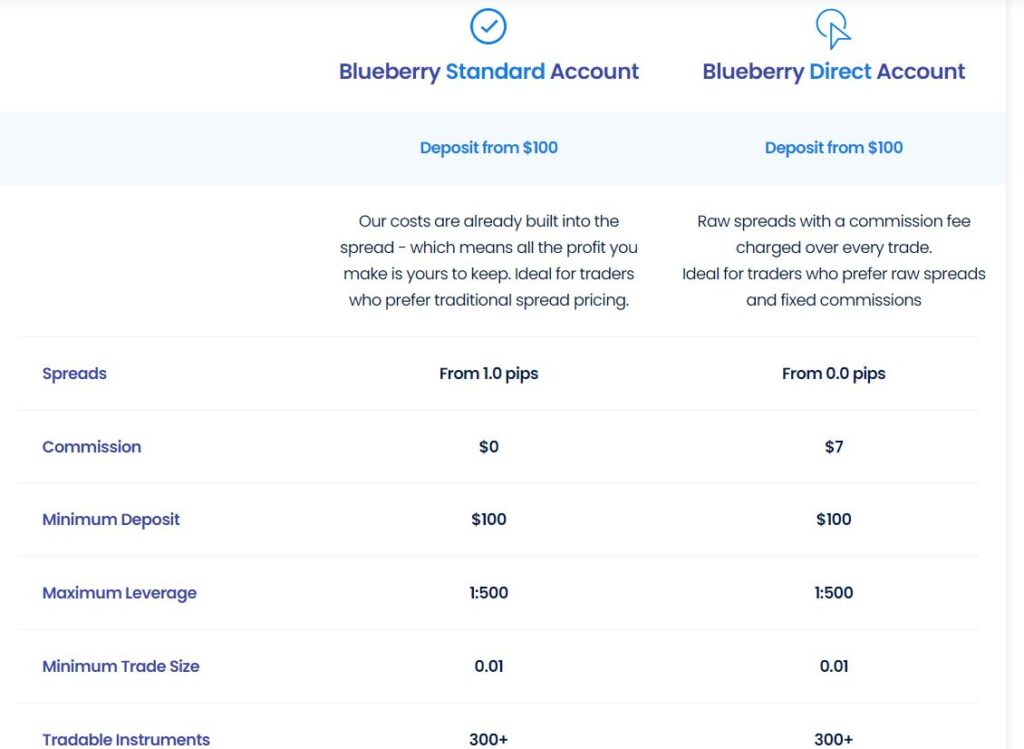This screenshot has width=1024, height=749.
Task: Select the Tradable Instruments row label
Action: [126, 739]
